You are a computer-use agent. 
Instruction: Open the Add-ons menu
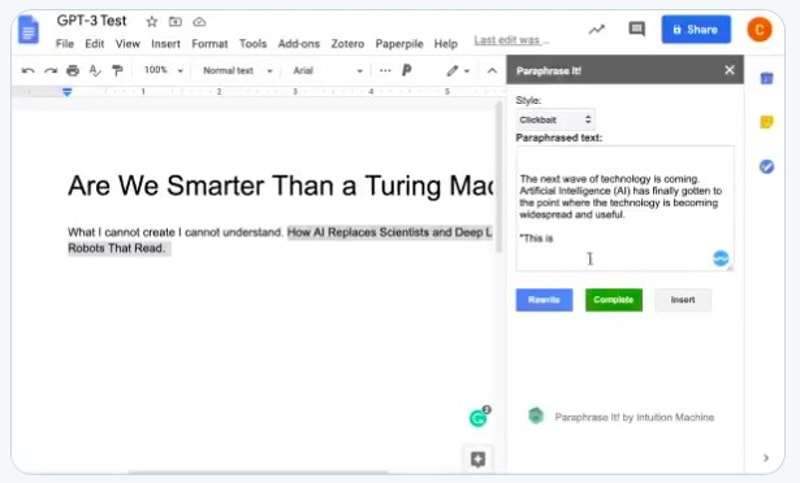298,44
